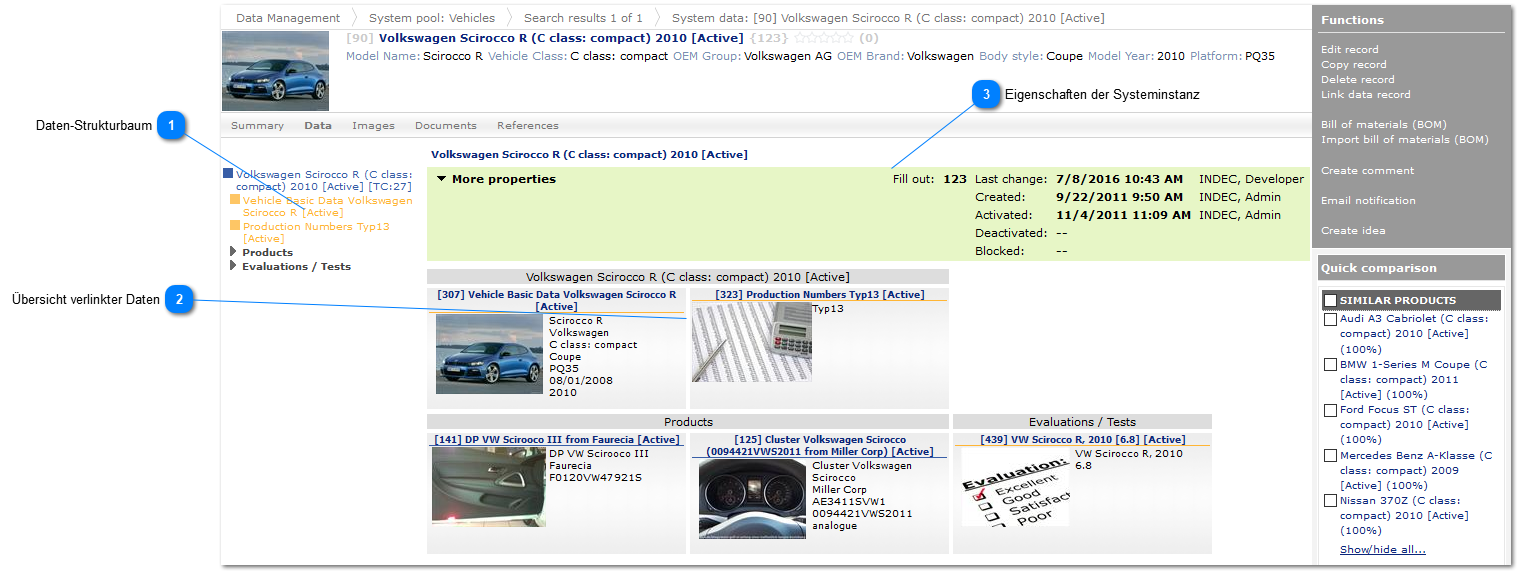Click Import bill of materials (BOM)
This screenshot has height=574, width=1520.
(1404, 139)
